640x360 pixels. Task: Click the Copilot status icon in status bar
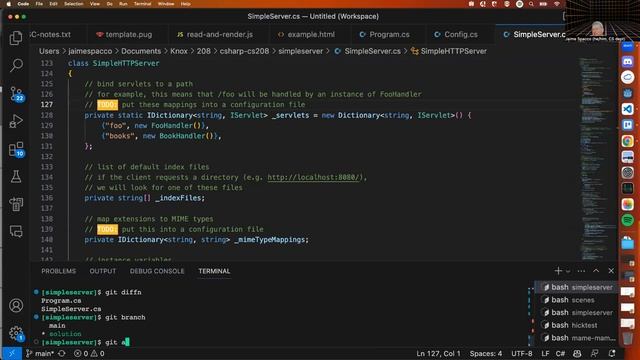[x=577, y=353]
